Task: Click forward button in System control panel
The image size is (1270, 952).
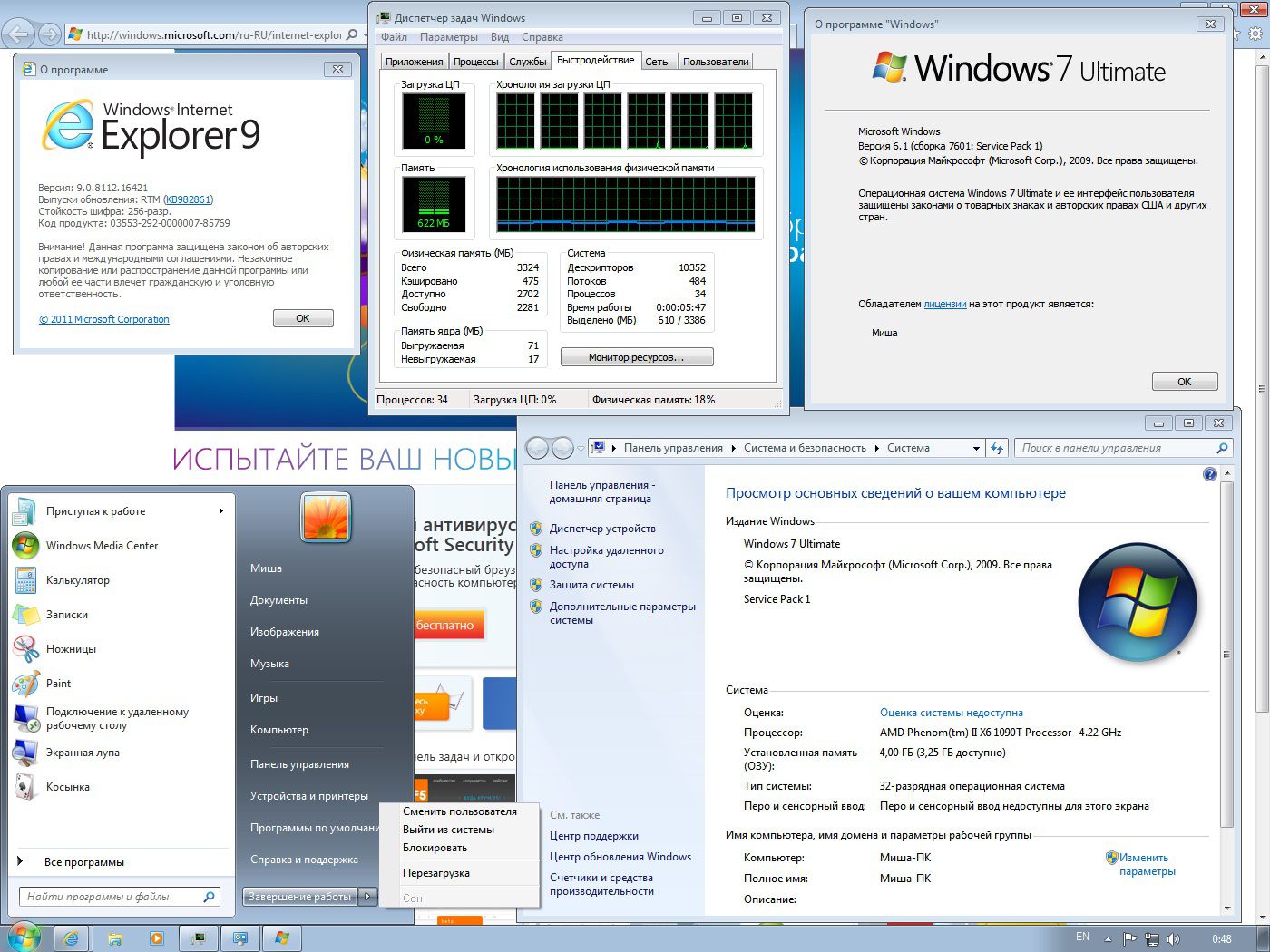Action: [x=562, y=448]
